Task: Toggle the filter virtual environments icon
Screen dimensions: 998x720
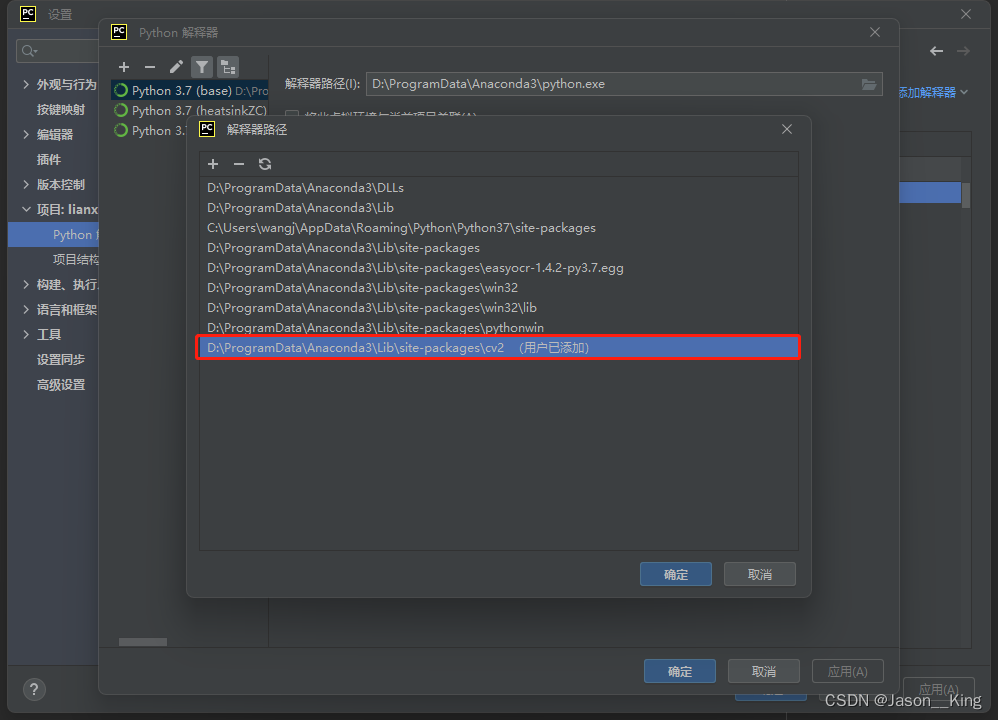Action: tap(202, 67)
